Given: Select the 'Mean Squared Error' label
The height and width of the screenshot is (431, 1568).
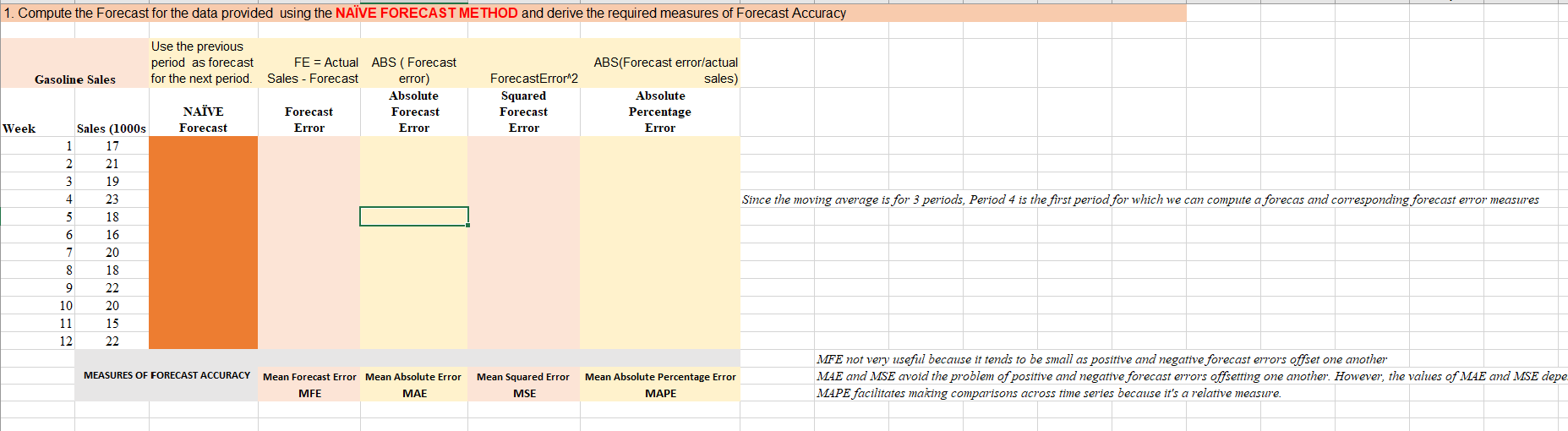Looking at the screenshot, I should (524, 377).
